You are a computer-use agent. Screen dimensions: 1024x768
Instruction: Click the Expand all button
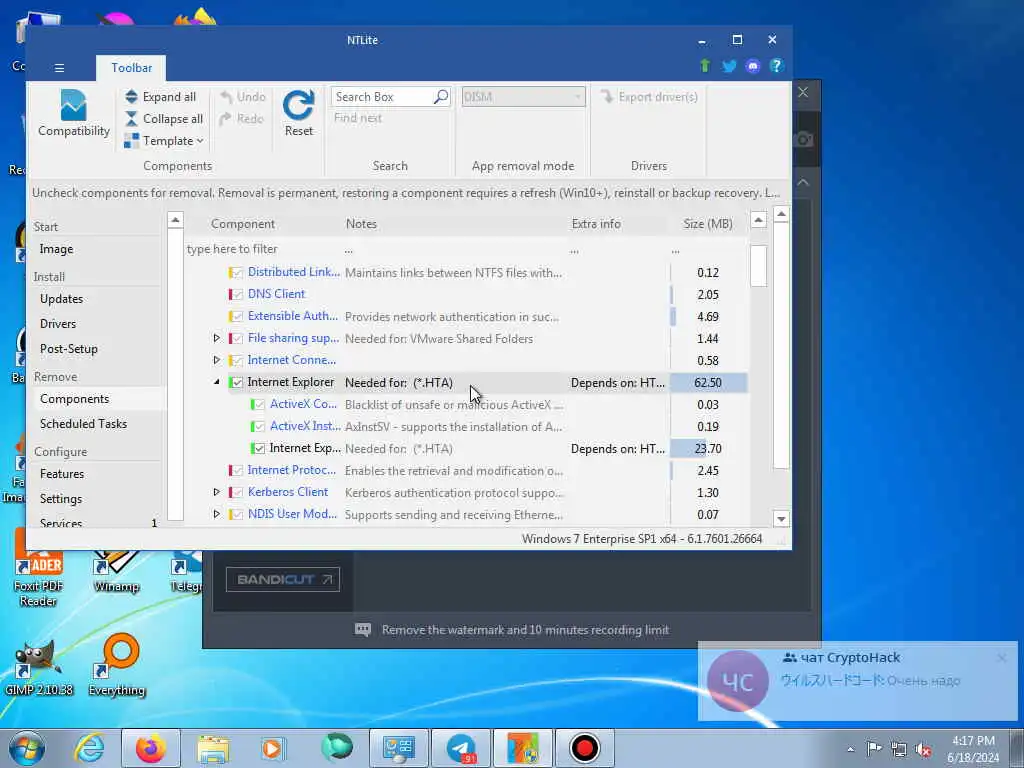click(x=161, y=97)
